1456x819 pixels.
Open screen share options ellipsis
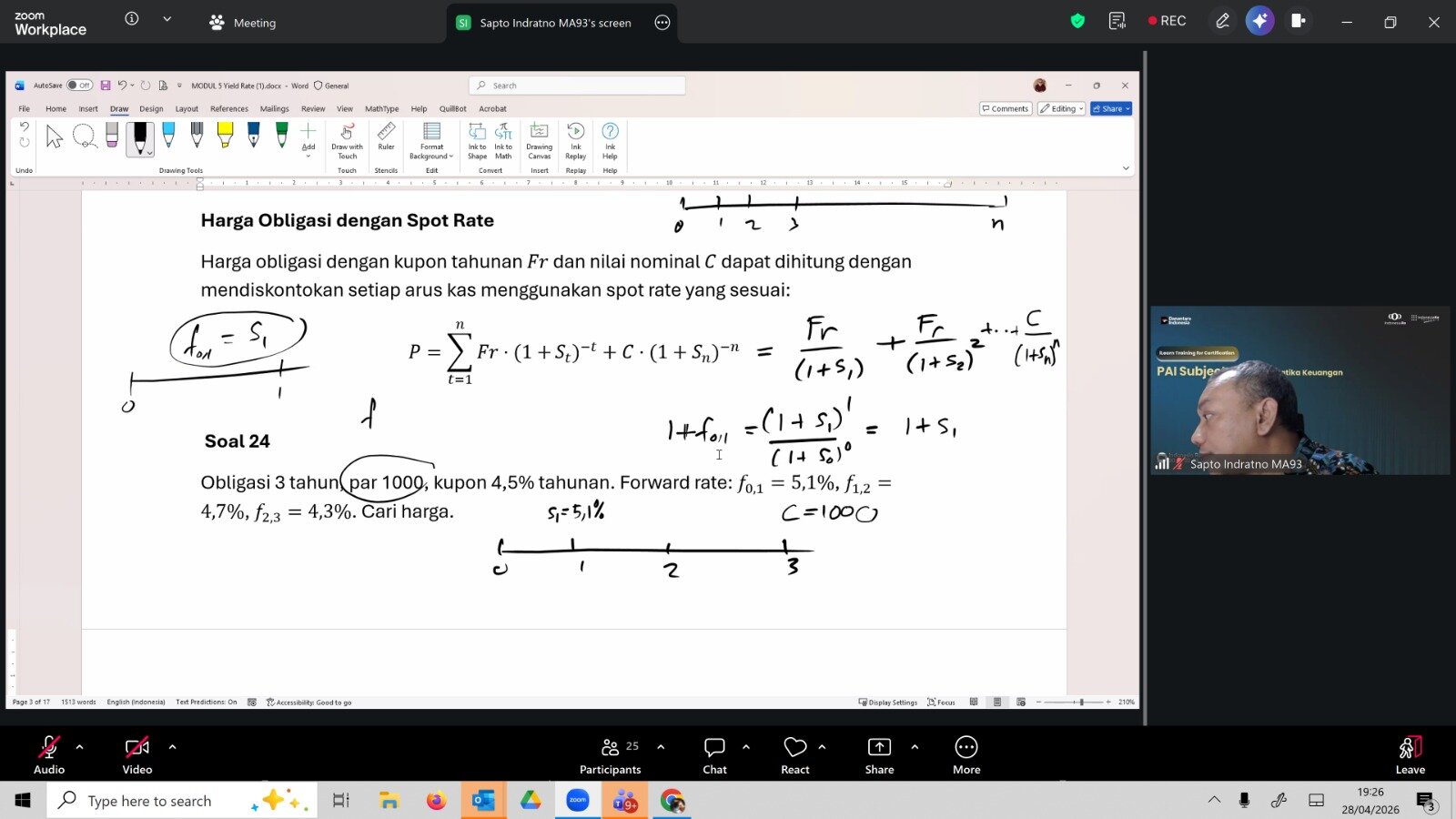point(662,23)
